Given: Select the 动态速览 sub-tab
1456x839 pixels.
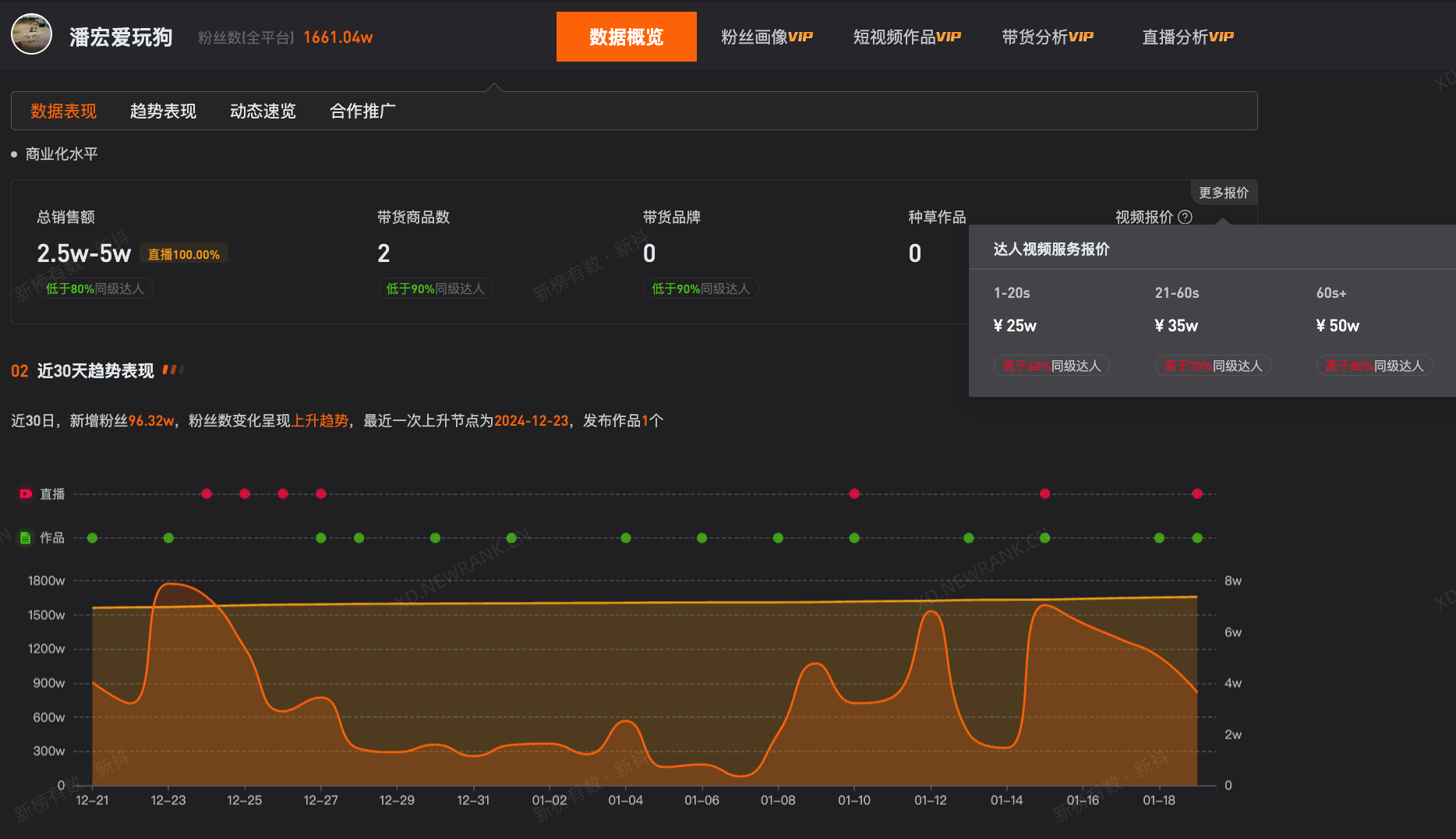Looking at the screenshot, I should point(263,112).
